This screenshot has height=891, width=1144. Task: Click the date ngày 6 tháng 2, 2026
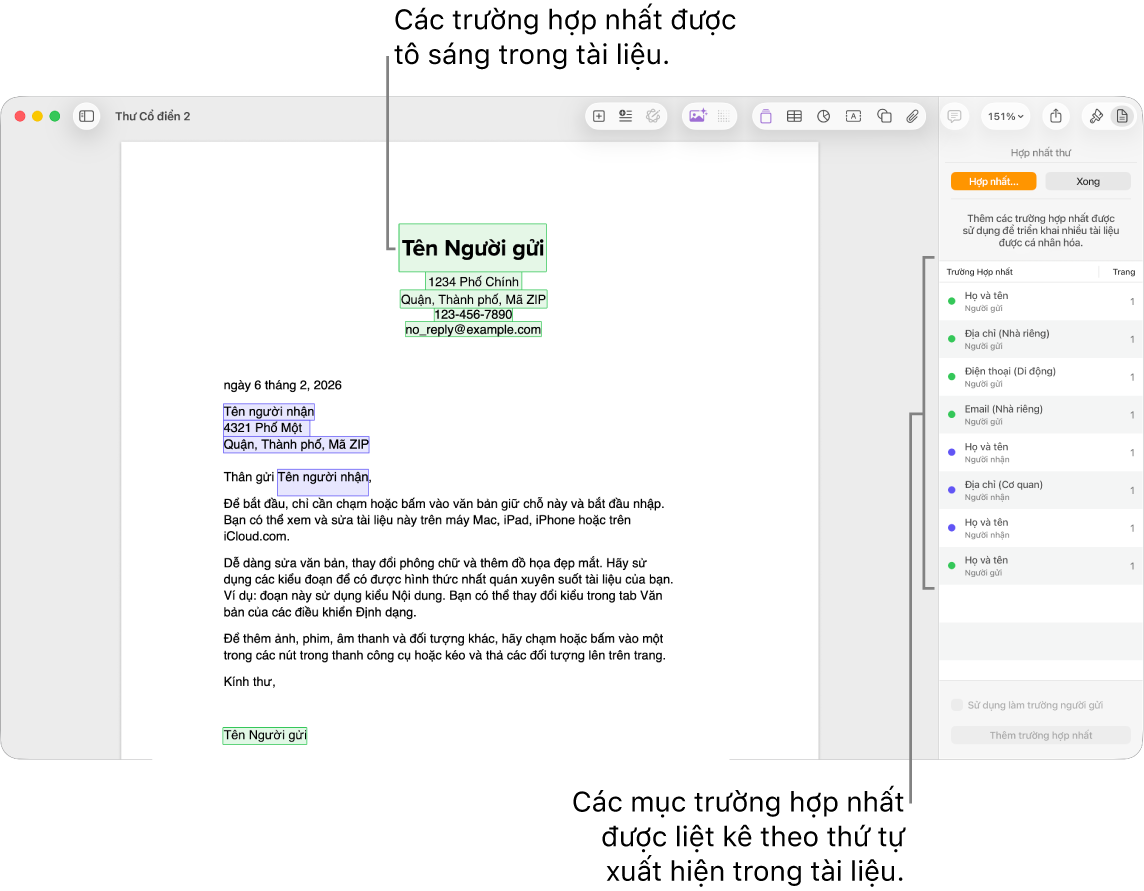[x=282, y=385]
